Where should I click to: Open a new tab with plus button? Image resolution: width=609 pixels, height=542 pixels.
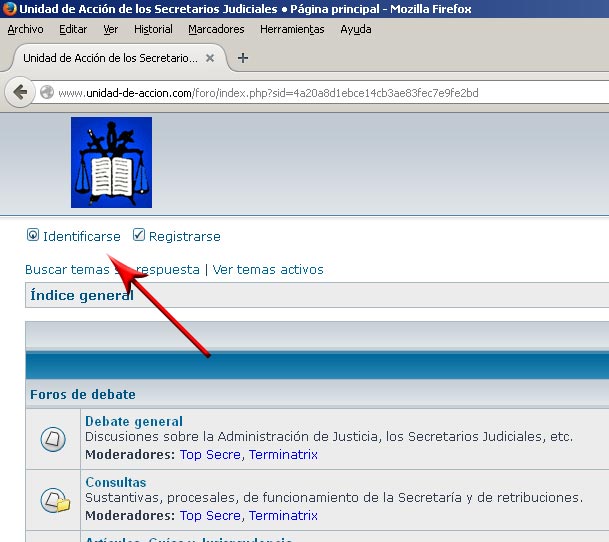(x=242, y=58)
